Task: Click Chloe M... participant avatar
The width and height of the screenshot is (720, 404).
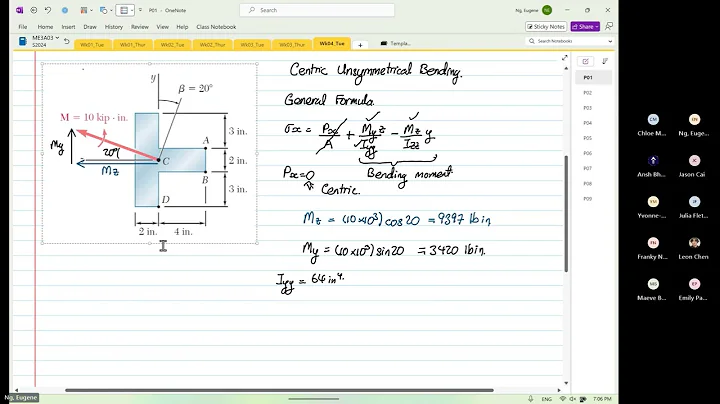Action: pyautogui.click(x=653, y=120)
